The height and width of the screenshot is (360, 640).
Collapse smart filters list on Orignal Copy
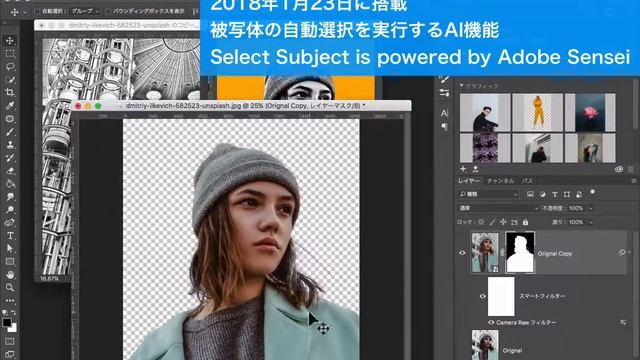coord(629,253)
